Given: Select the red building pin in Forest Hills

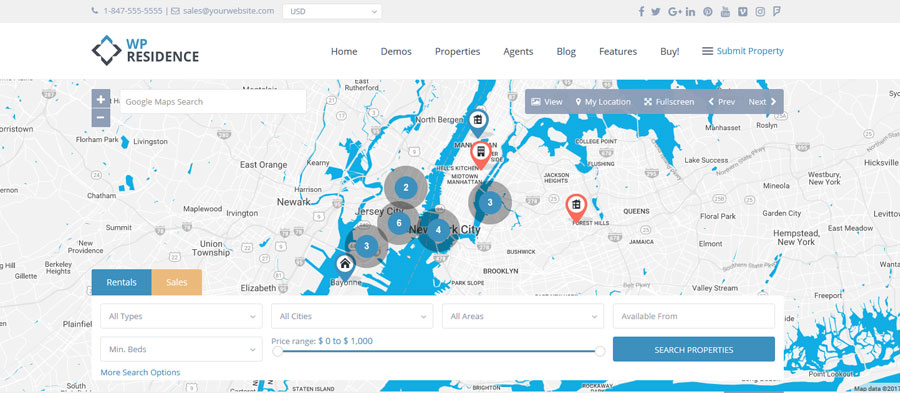Looking at the screenshot, I should click(576, 207).
